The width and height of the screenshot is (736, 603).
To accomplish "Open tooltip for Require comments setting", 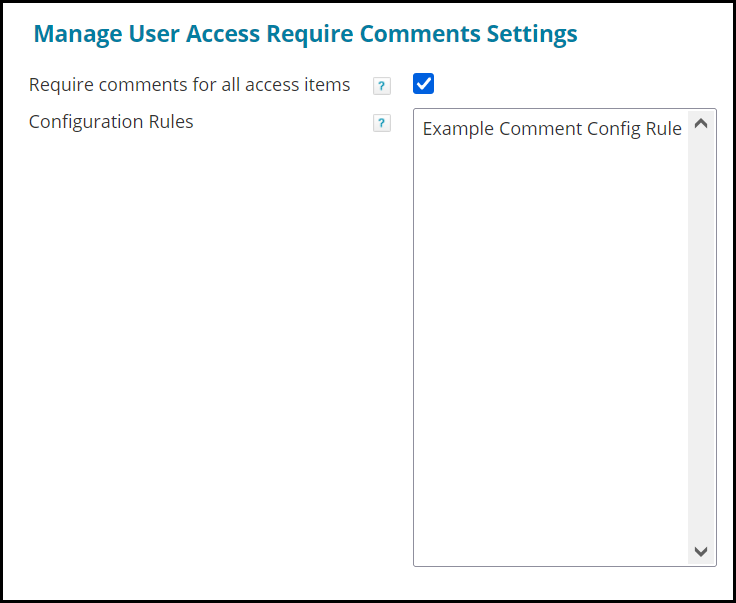I will 381,86.
